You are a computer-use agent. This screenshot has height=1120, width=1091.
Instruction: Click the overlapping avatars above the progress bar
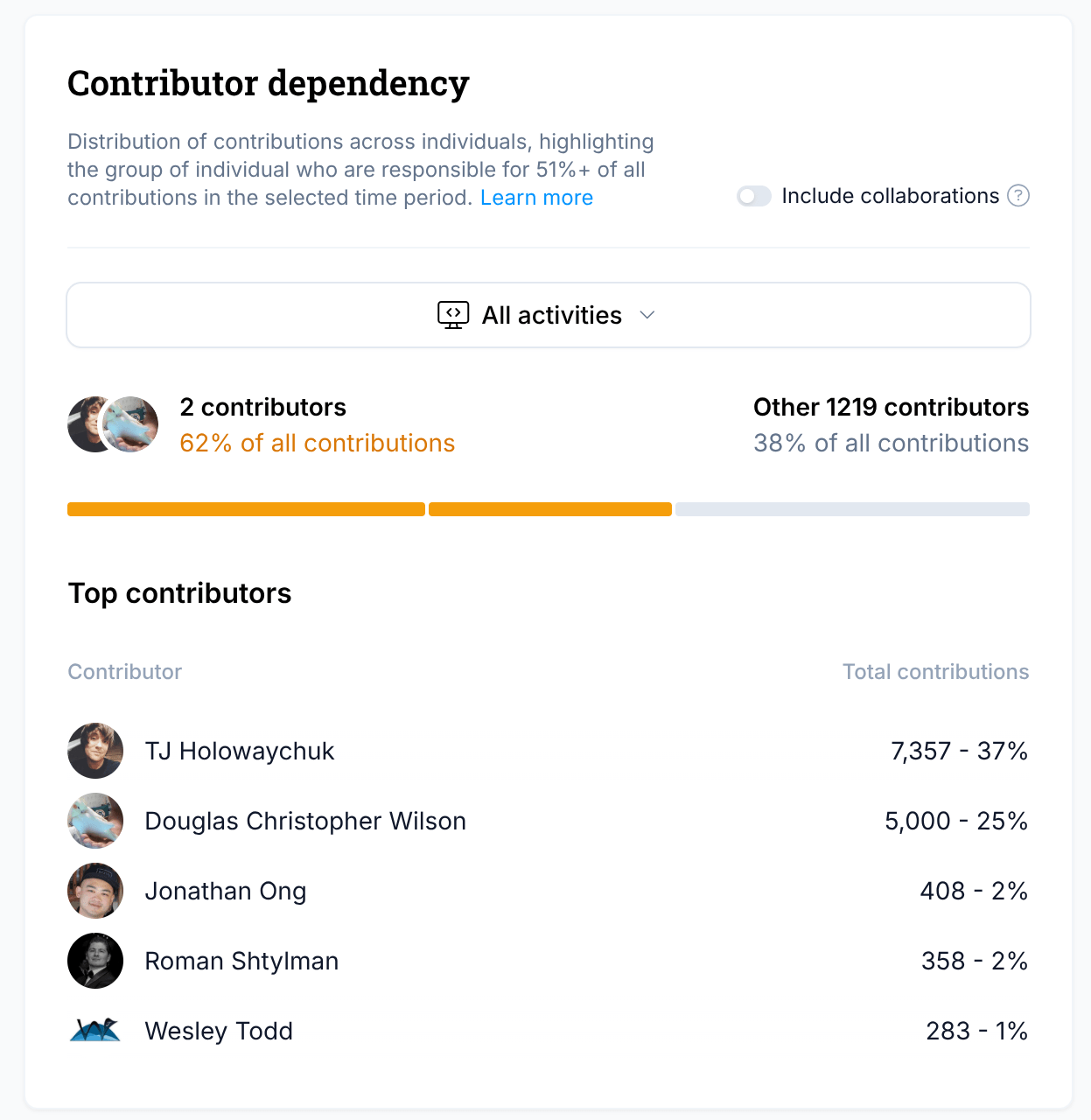pos(114,424)
